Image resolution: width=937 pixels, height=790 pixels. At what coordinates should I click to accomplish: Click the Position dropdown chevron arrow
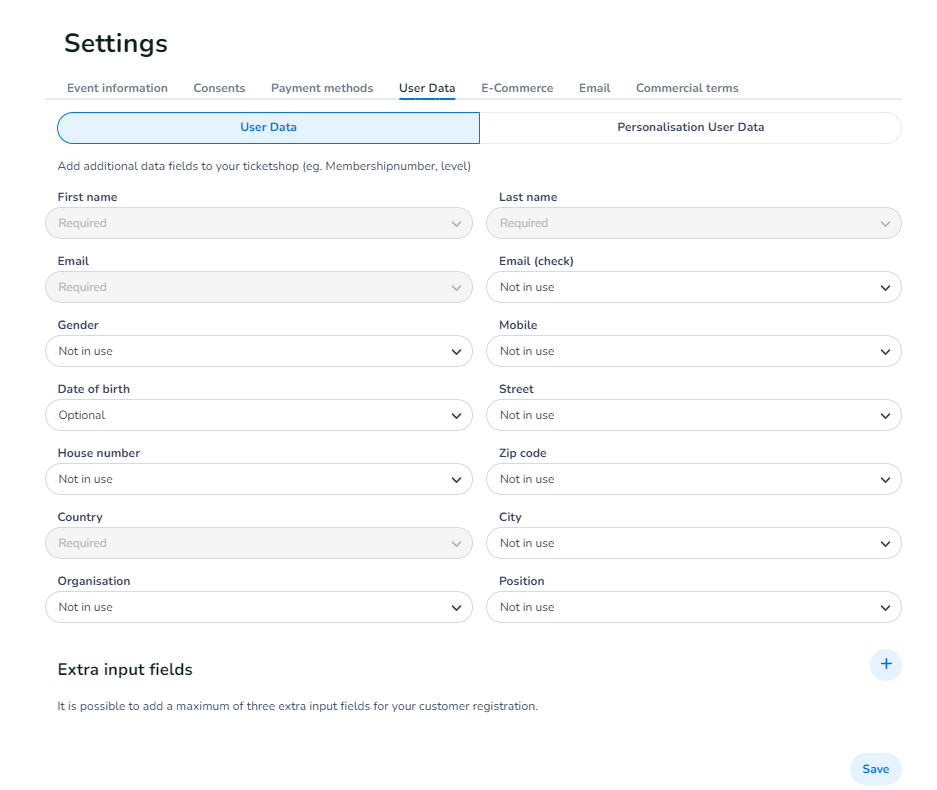tap(885, 608)
